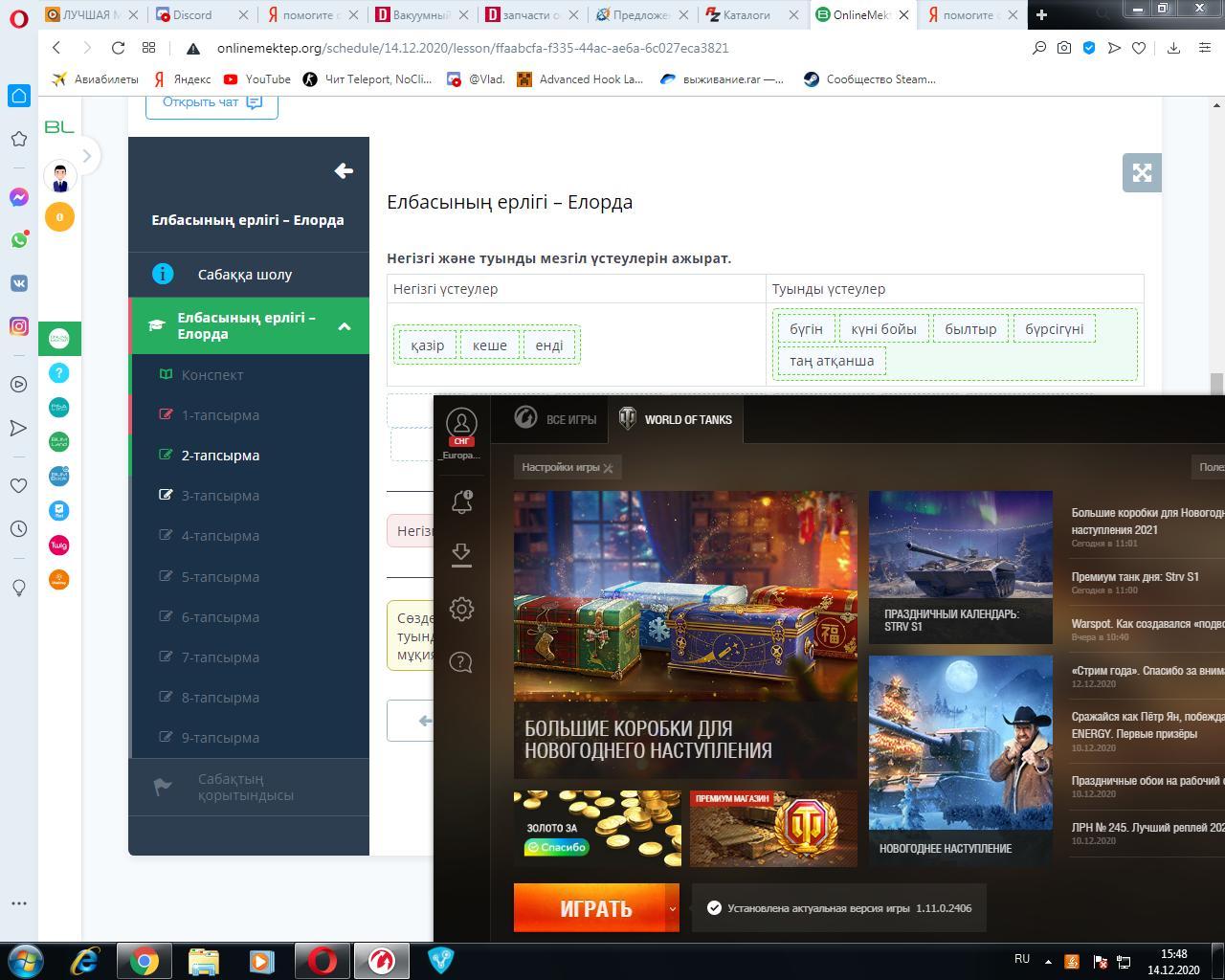This screenshot has height=980, width=1225.
Task: Open VK in Opera sidebar
Action: pos(19,283)
